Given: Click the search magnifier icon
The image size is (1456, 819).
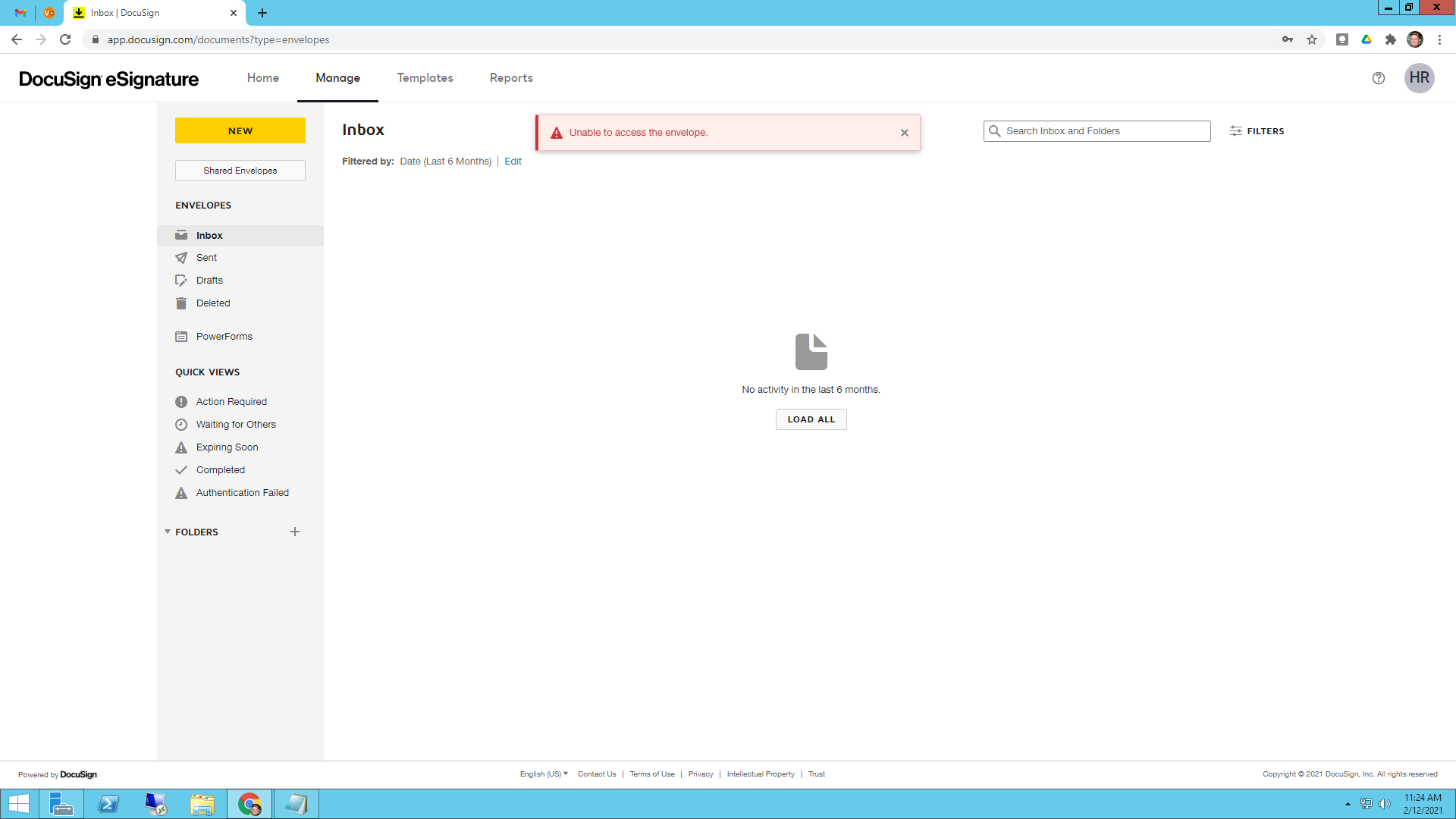Looking at the screenshot, I should 995,131.
